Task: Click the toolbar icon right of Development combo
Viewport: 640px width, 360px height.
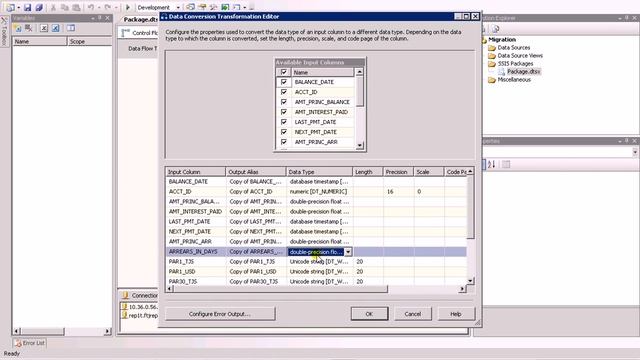Action: click(x=191, y=7)
